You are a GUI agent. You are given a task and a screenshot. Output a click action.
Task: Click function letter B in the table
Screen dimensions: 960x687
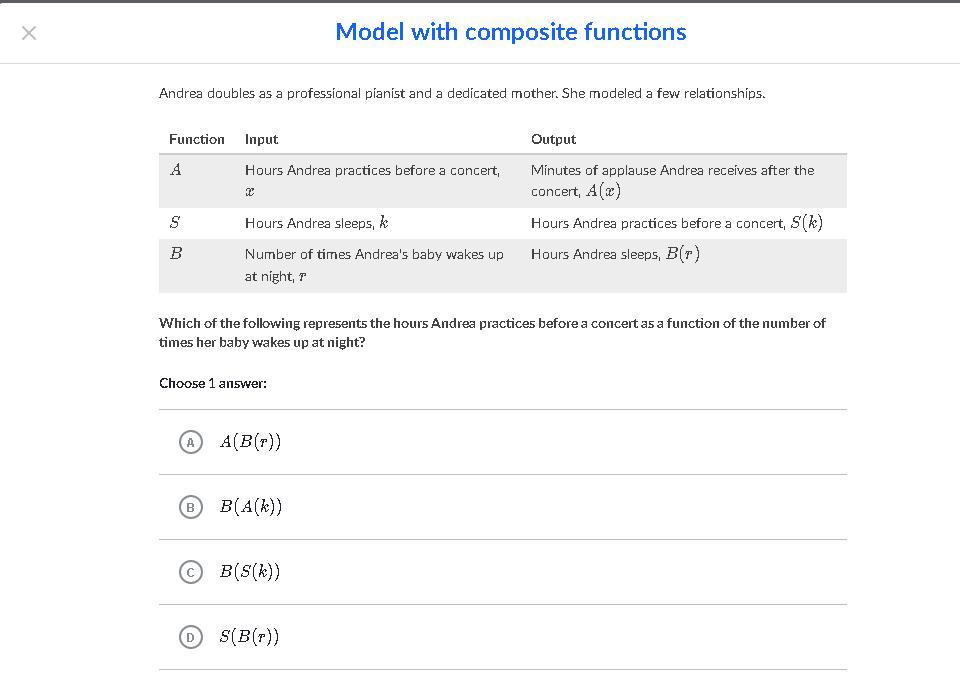pyautogui.click(x=176, y=254)
